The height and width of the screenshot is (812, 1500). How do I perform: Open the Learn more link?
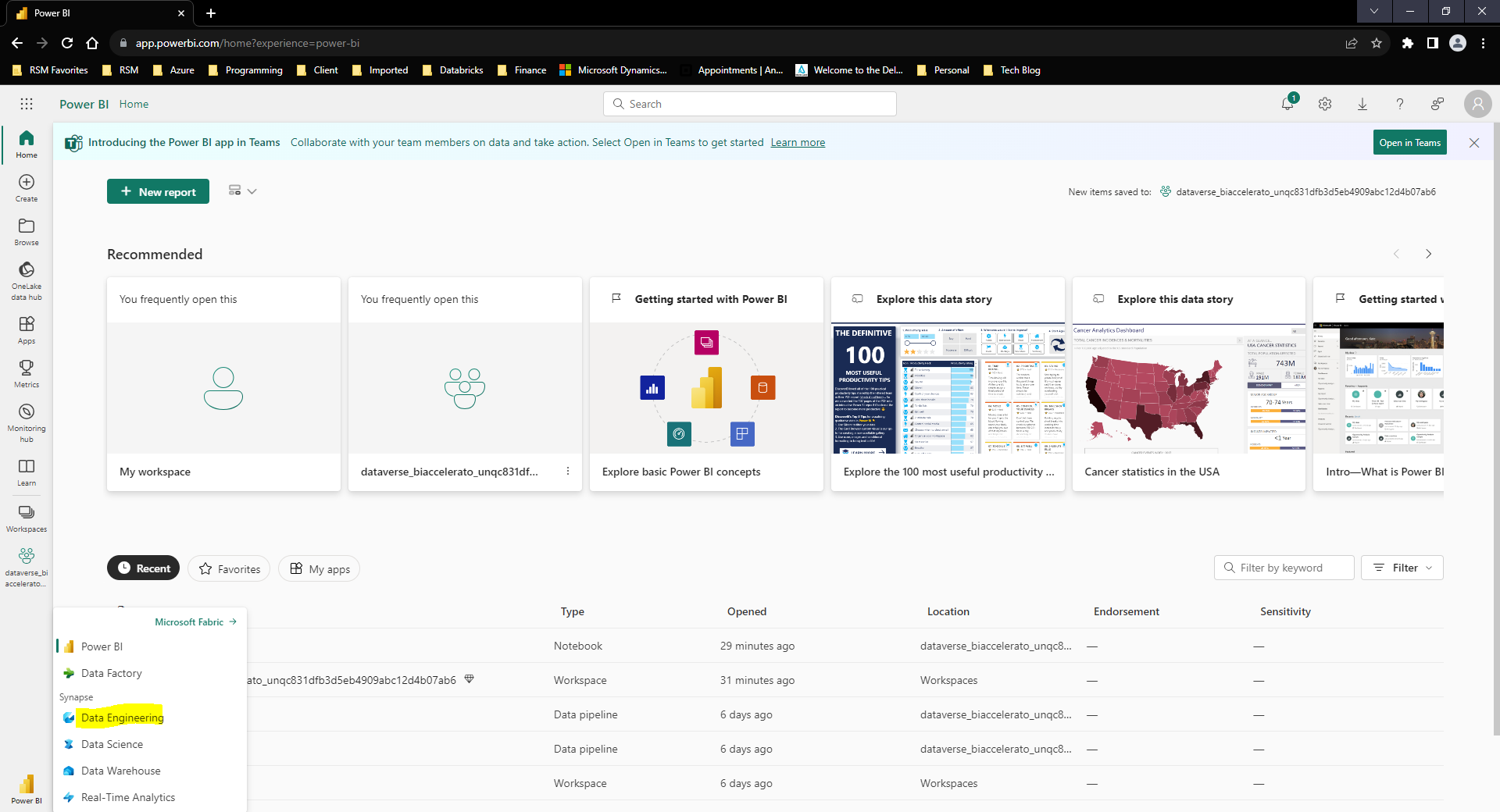click(x=798, y=142)
